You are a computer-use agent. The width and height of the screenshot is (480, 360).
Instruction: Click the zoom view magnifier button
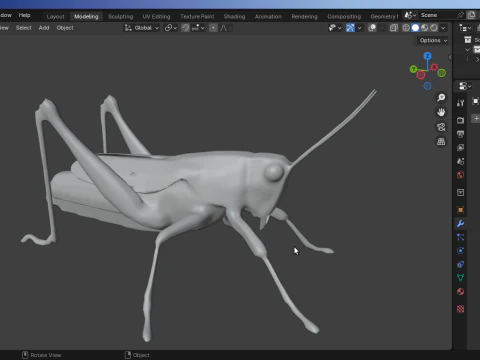(441, 98)
